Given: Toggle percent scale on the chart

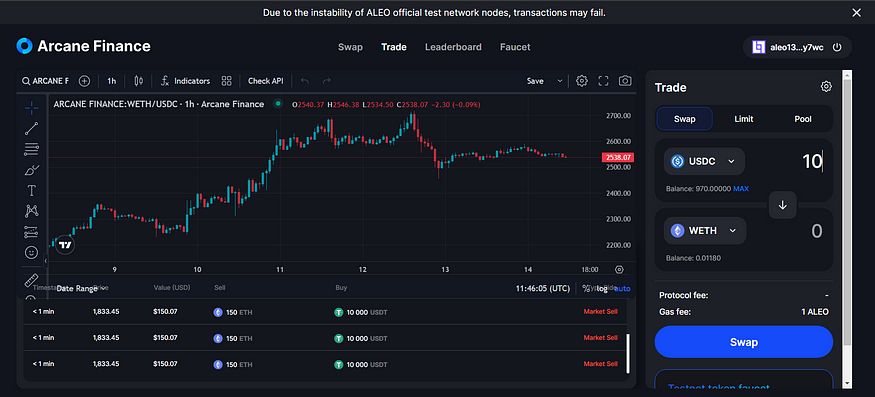Looking at the screenshot, I should tap(586, 289).
